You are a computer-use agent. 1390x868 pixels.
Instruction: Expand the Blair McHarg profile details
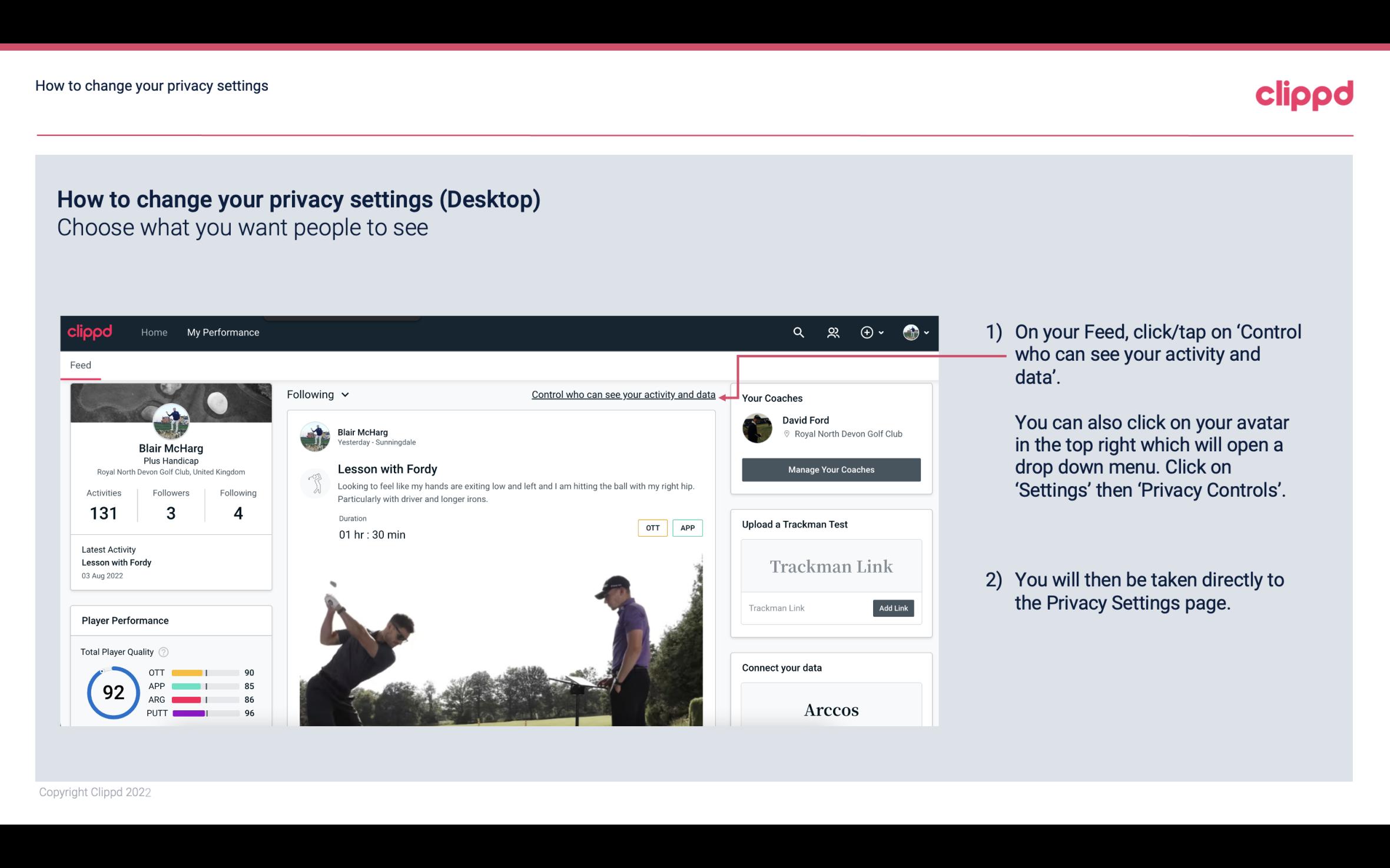(170, 447)
